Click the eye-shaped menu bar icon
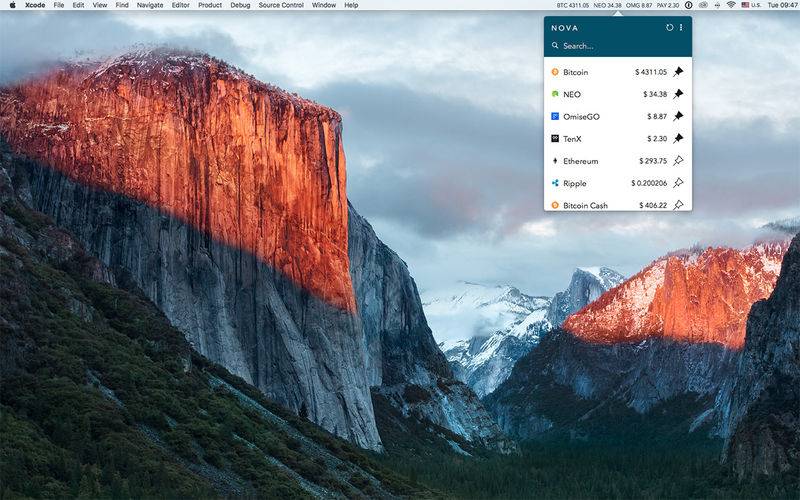The height and width of the screenshot is (500, 800). point(703,5)
